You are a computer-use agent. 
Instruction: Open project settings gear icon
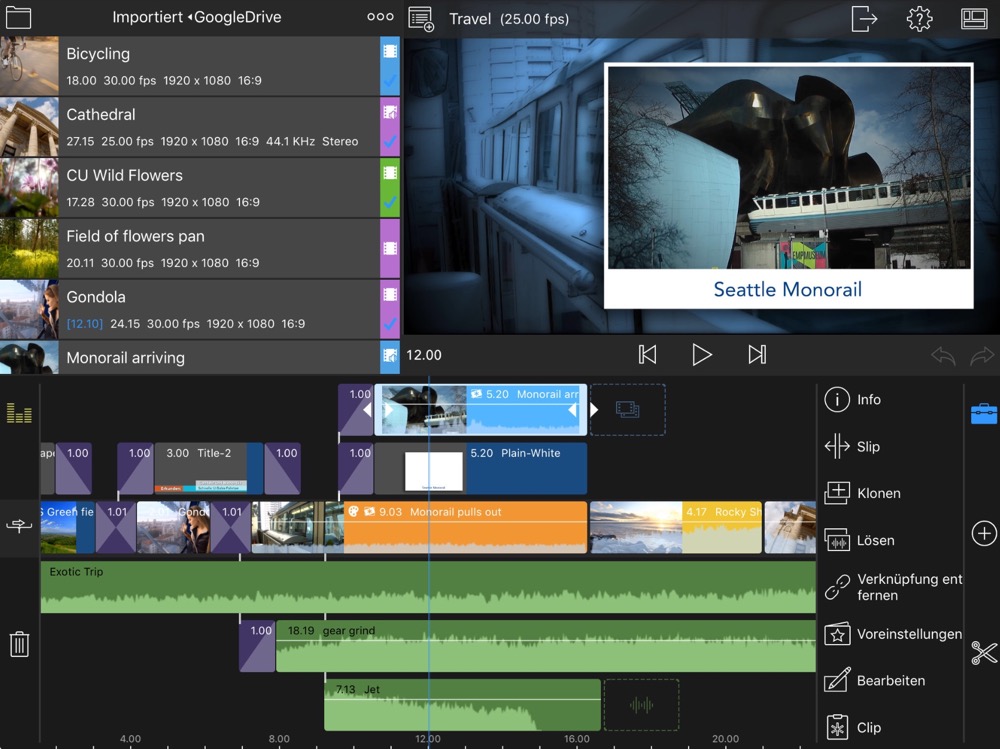[x=919, y=18]
